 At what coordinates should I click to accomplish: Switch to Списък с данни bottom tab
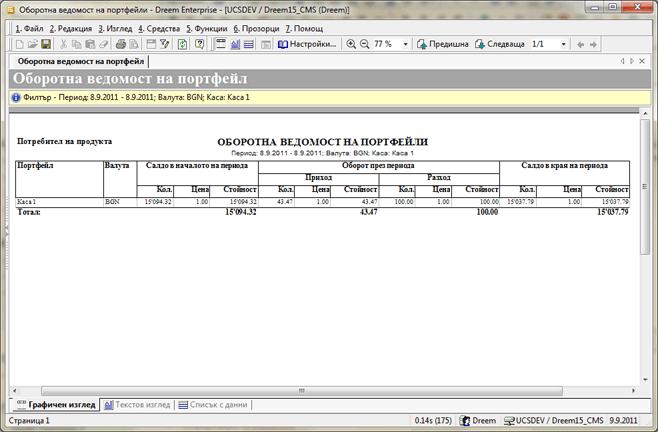pos(213,405)
